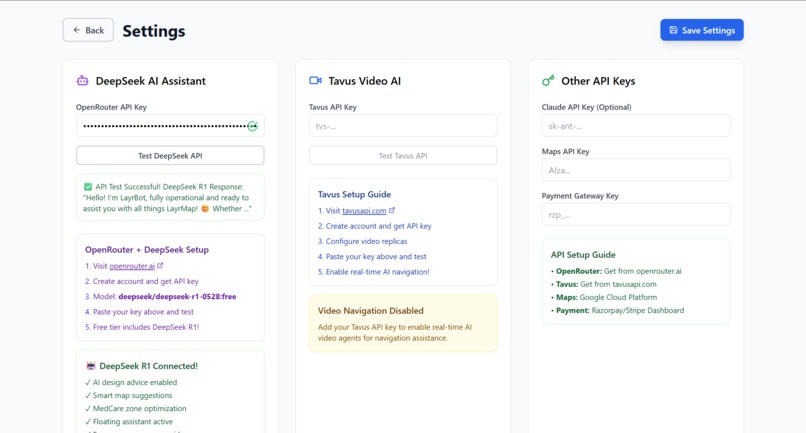
Task: Focus the Payment Gateway Key field
Action: (x=636, y=215)
